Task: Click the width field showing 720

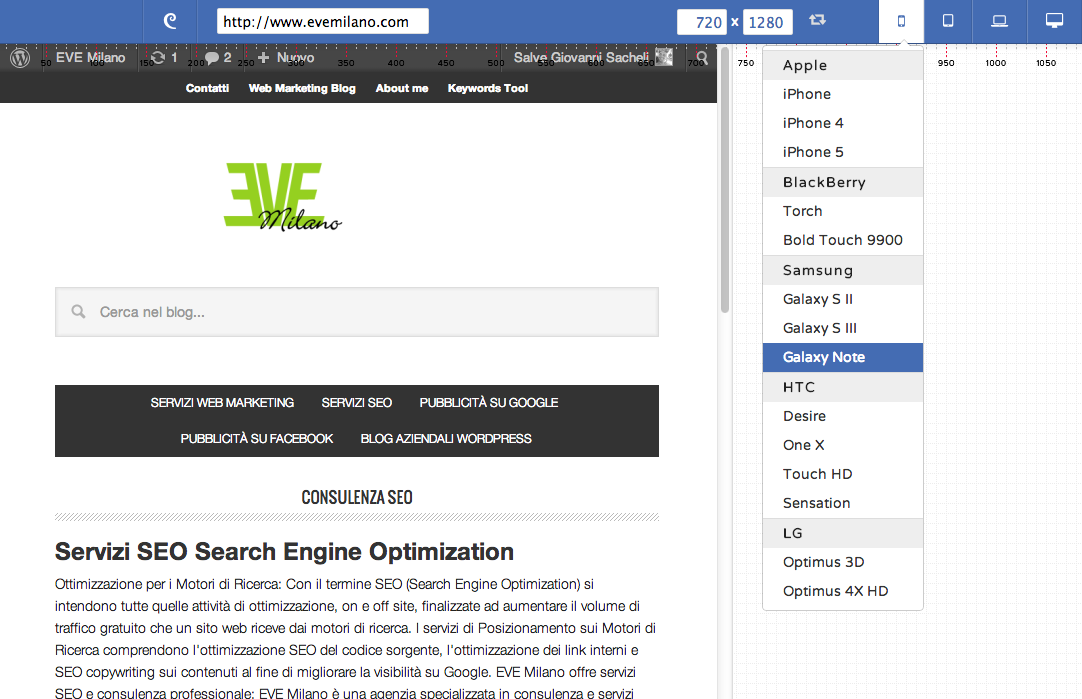Action: pos(701,22)
